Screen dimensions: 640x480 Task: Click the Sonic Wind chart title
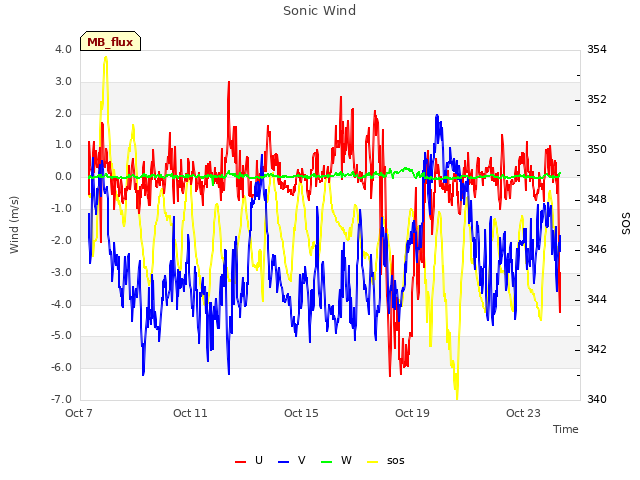(x=320, y=10)
